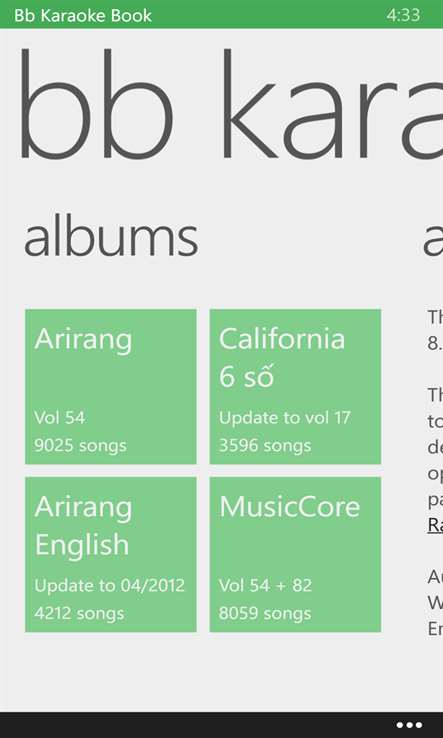Tap the 4:33 clock in status bar
Viewport: 443px width, 738px height.
403,15
